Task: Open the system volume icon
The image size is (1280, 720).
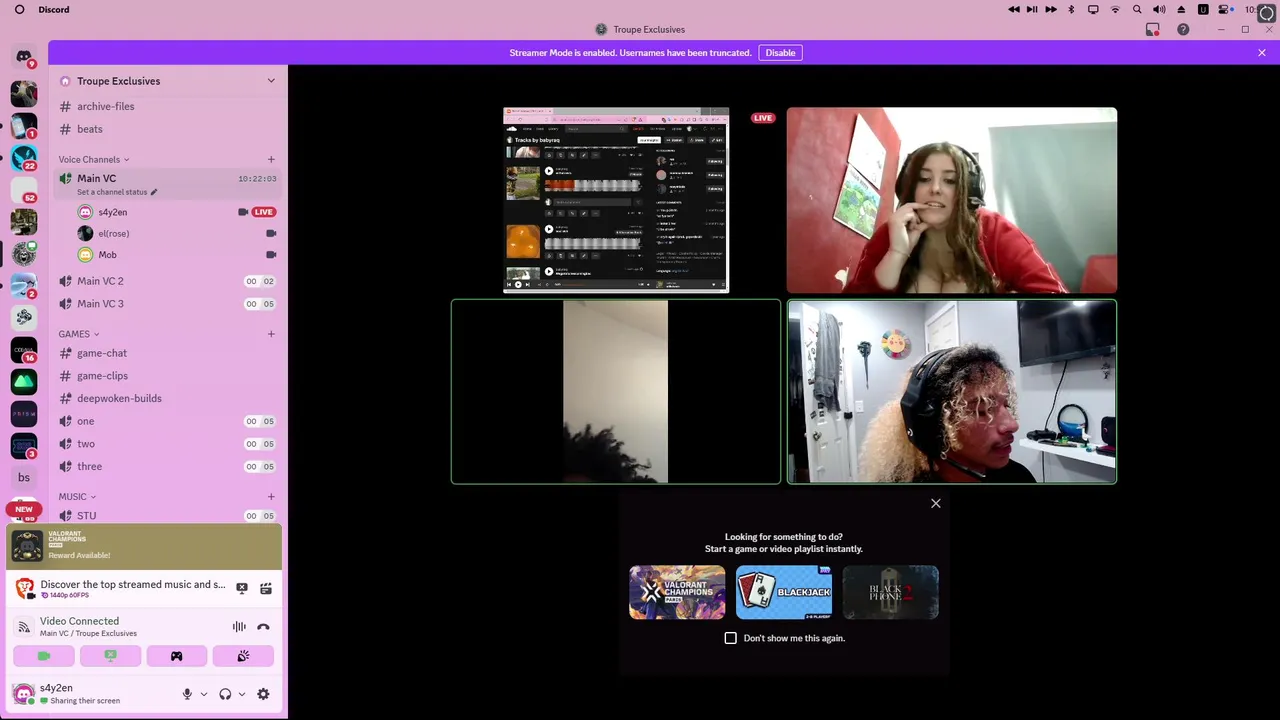Action: click(1159, 9)
